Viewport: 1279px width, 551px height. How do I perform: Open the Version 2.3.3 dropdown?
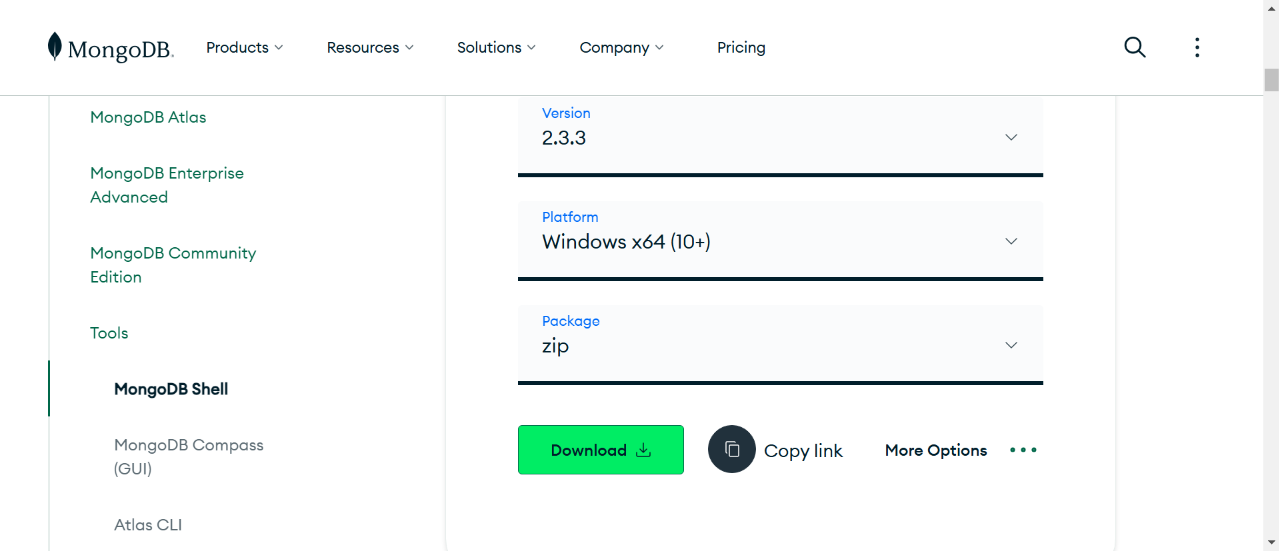780,137
